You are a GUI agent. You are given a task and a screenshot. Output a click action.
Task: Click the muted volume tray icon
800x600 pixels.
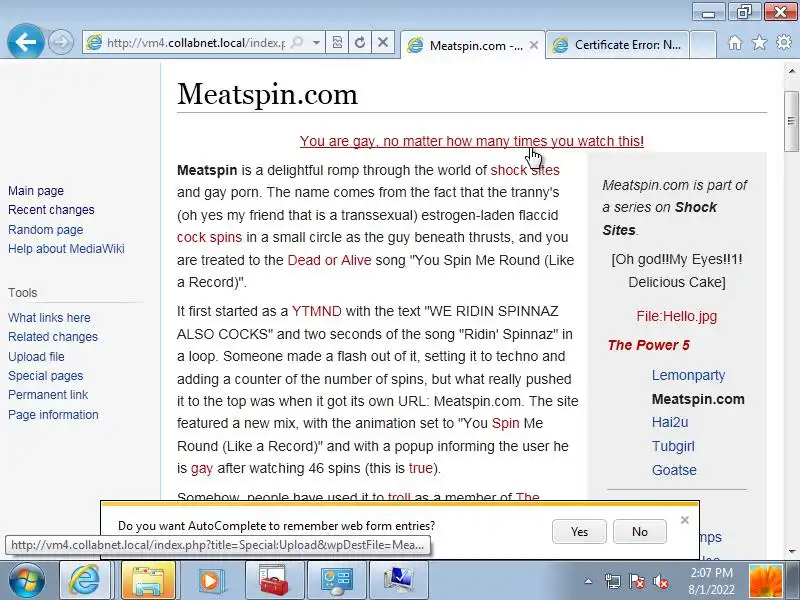click(661, 581)
